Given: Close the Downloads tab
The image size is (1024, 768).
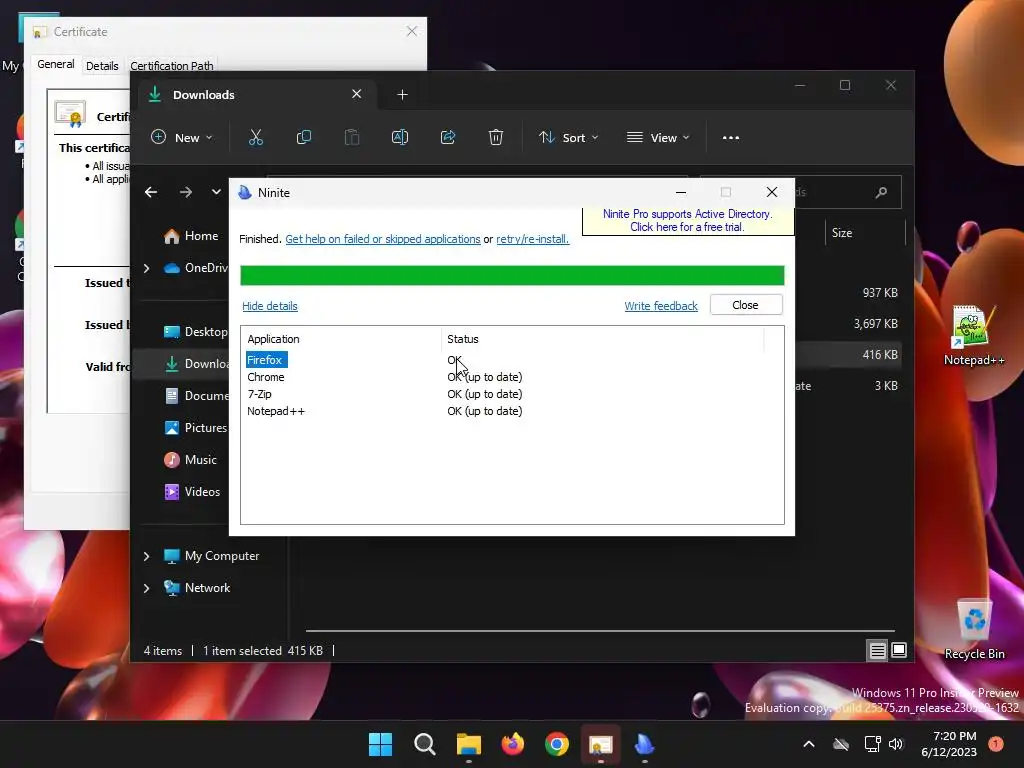Looking at the screenshot, I should click(x=357, y=94).
